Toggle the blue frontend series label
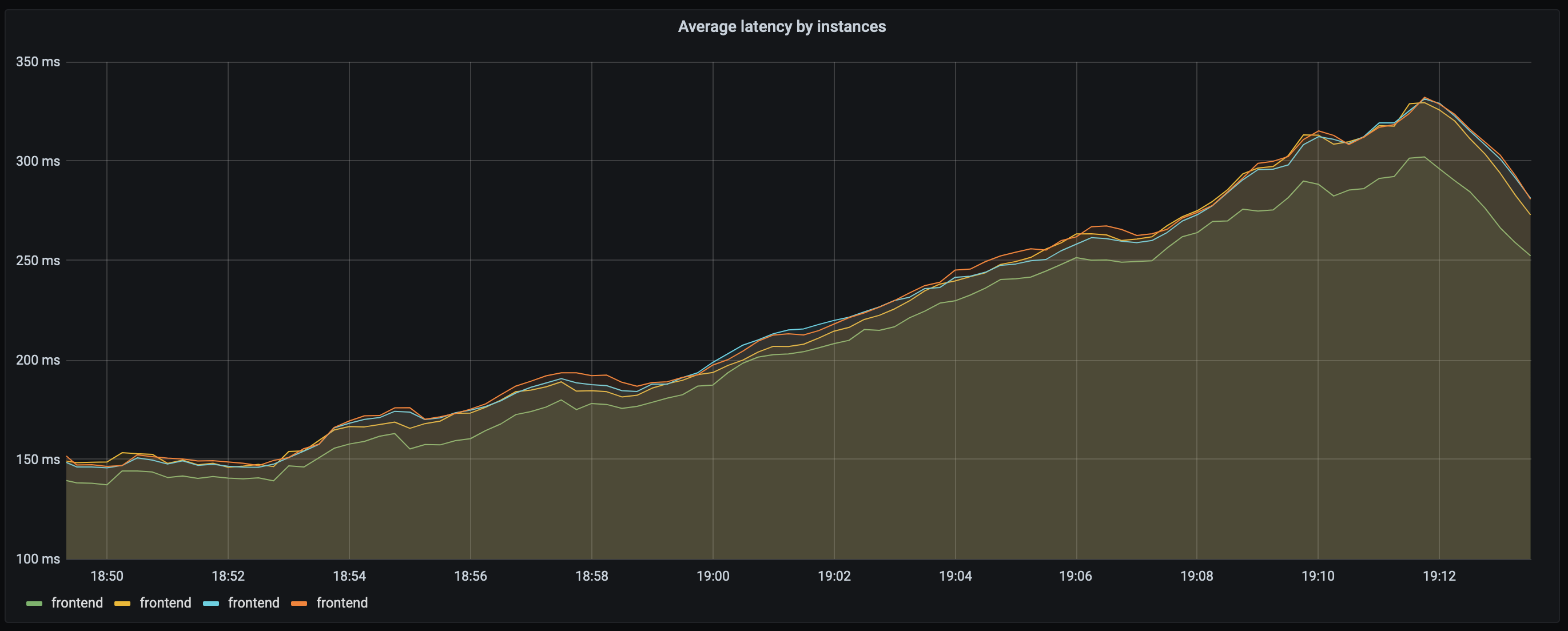 (254, 603)
